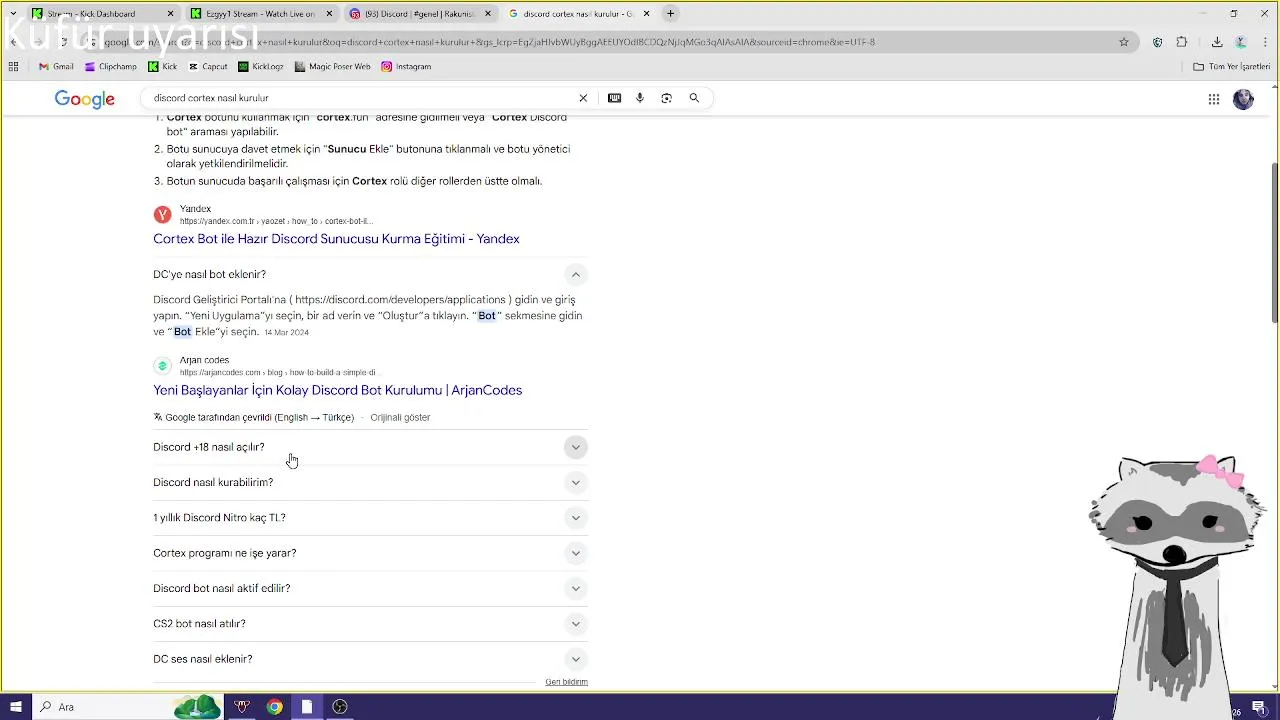Open the Chrome profile avatar
The width and height of the screenshot is (1280, 720).
1241,42
